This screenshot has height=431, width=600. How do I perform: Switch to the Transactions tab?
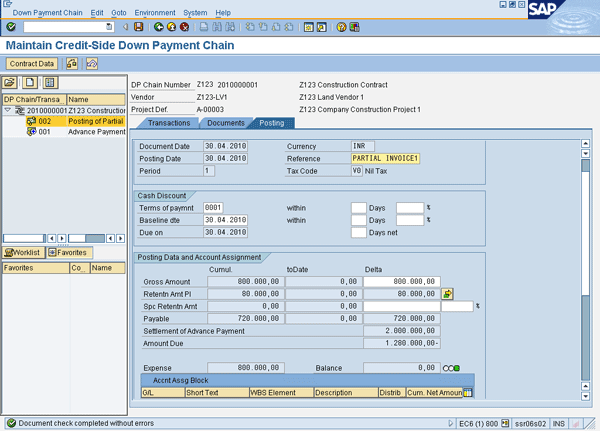click(x=168, y=123)
